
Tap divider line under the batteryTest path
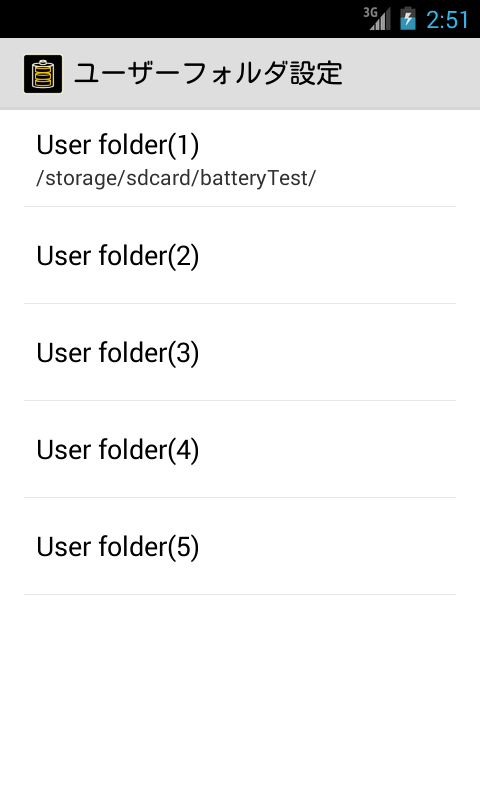[x=240, y=207]
